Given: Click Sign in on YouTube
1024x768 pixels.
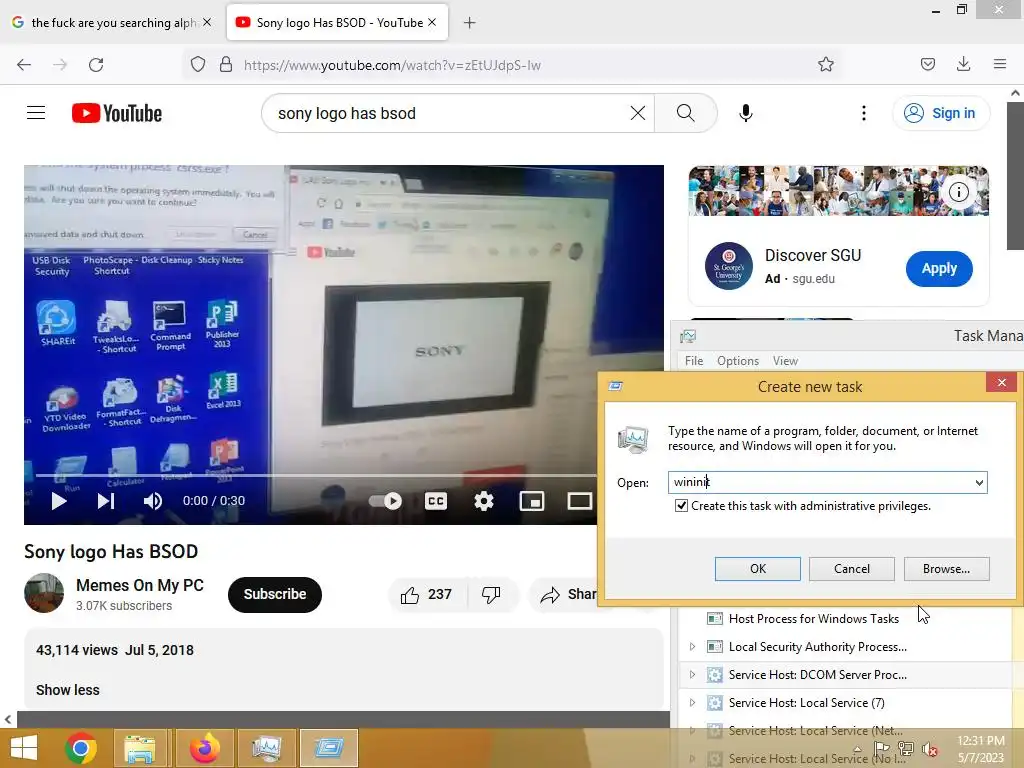Looking at the screenshot, I should click(941, 113).
